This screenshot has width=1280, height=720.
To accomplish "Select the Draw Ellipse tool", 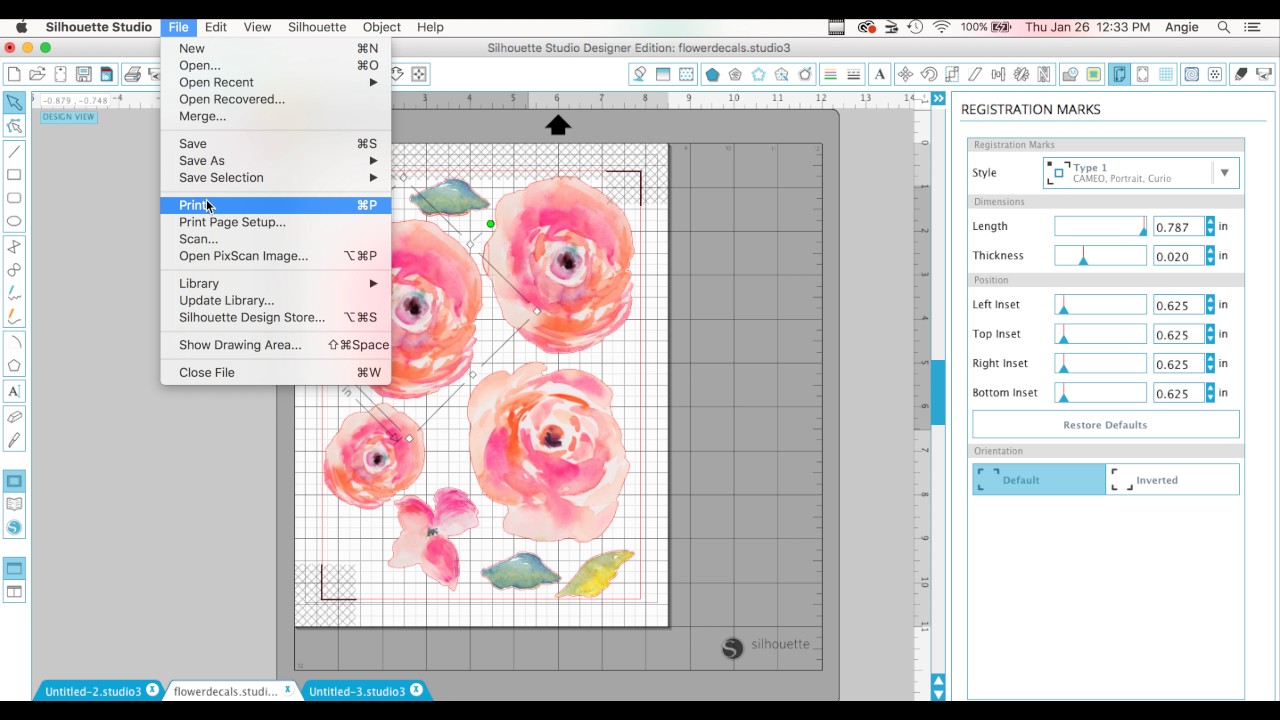I will [x=14, y=221].
